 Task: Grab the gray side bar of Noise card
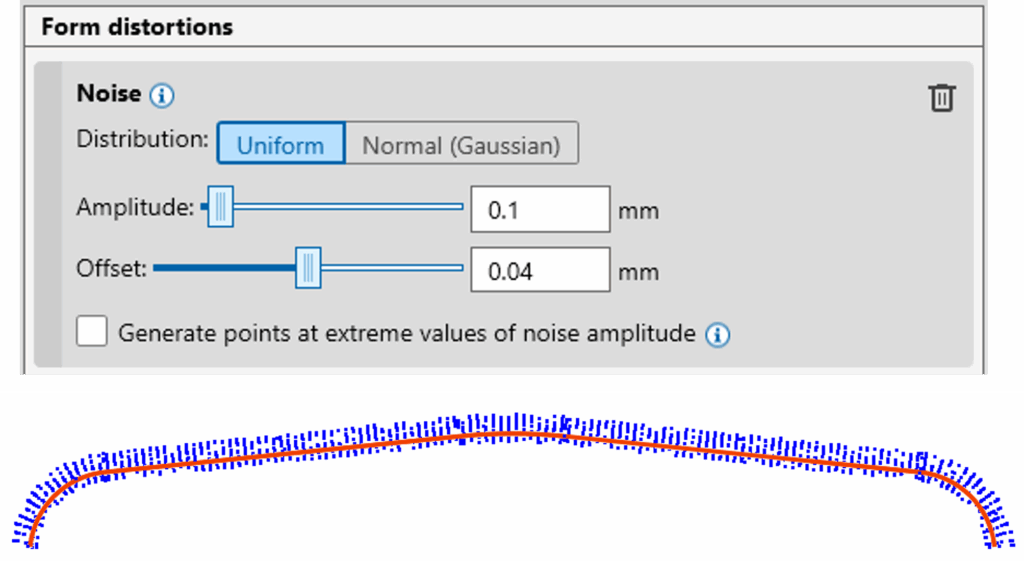coord(48,214)
